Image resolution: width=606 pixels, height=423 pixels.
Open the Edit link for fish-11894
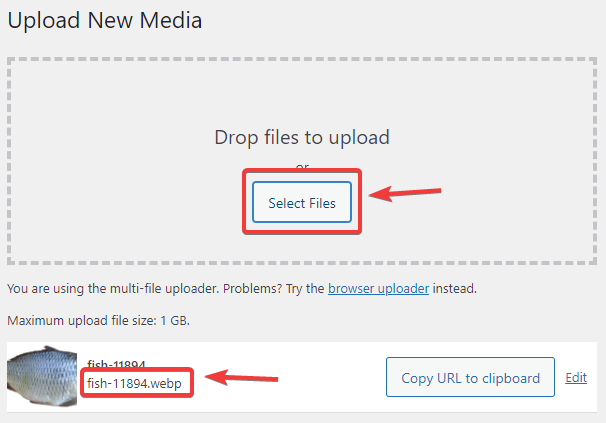click(x=576, y=377)
